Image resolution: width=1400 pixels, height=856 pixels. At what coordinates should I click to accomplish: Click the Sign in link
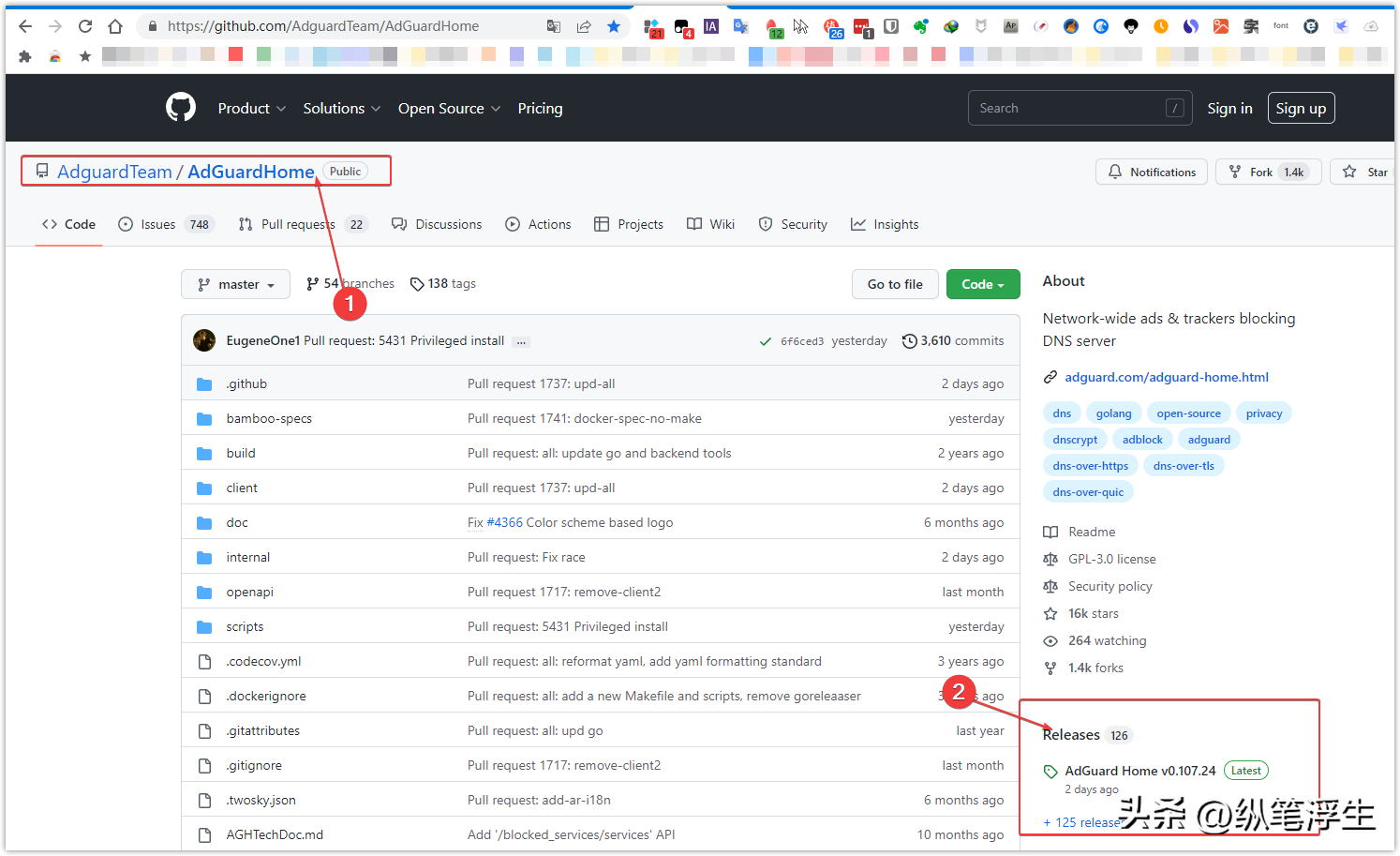click(x=1229, y=108)
